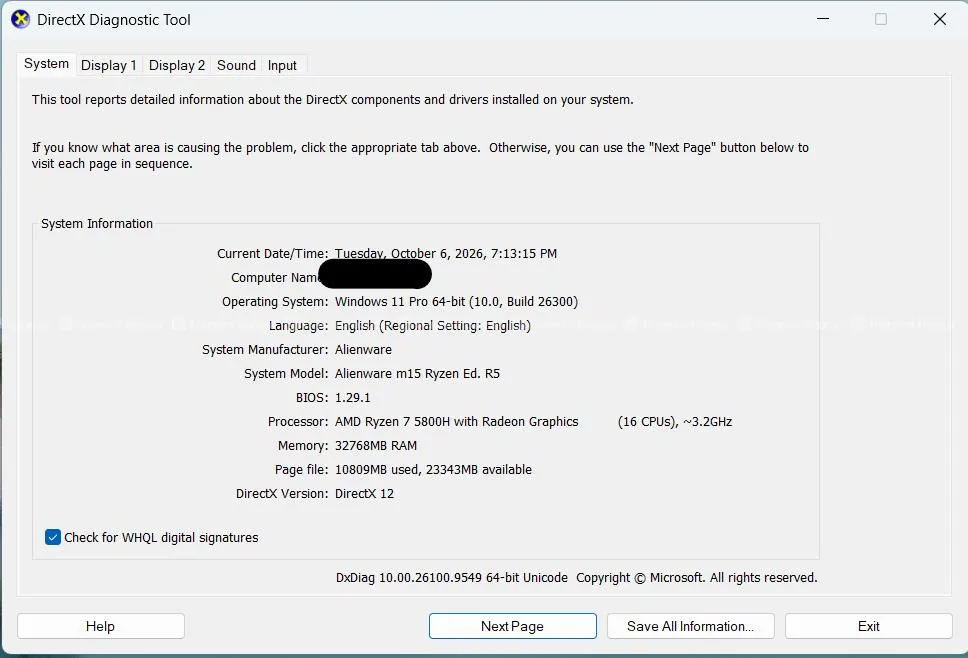The height and width of the screenshot is (658, 968).
Task: Click the System Model: label
Action: point(286,373)
